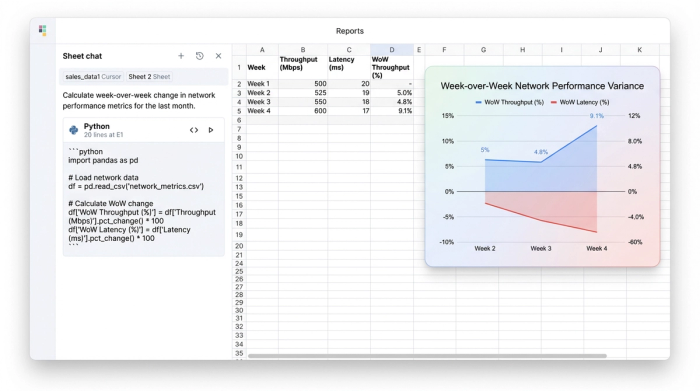This screenshot has height=391, width=700.
Task: Click WoW cell showing 5.0%
Action: point(392,93)
